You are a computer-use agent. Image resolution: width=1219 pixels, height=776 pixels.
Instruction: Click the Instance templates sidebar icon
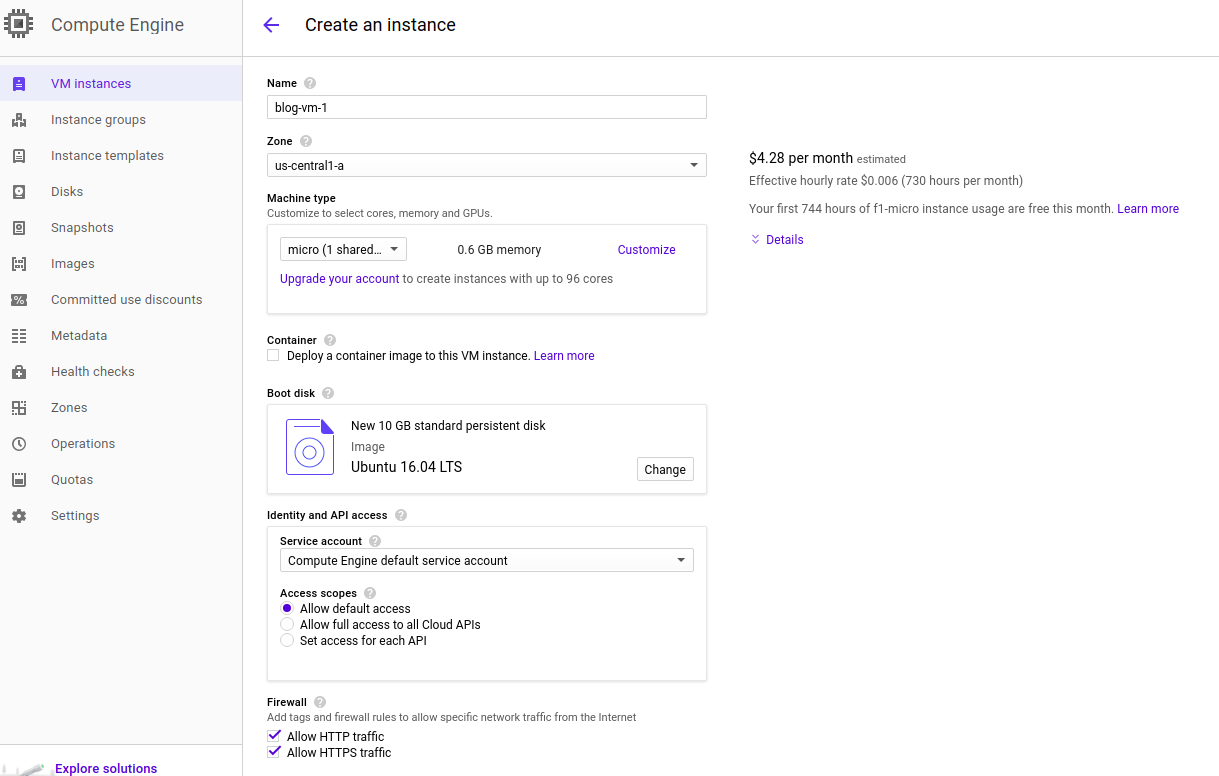[x=19, y=156]
